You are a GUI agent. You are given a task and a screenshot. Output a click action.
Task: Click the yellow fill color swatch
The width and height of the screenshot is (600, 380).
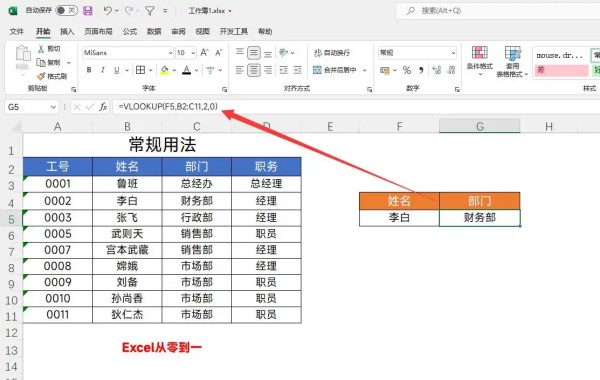(165, 70)
